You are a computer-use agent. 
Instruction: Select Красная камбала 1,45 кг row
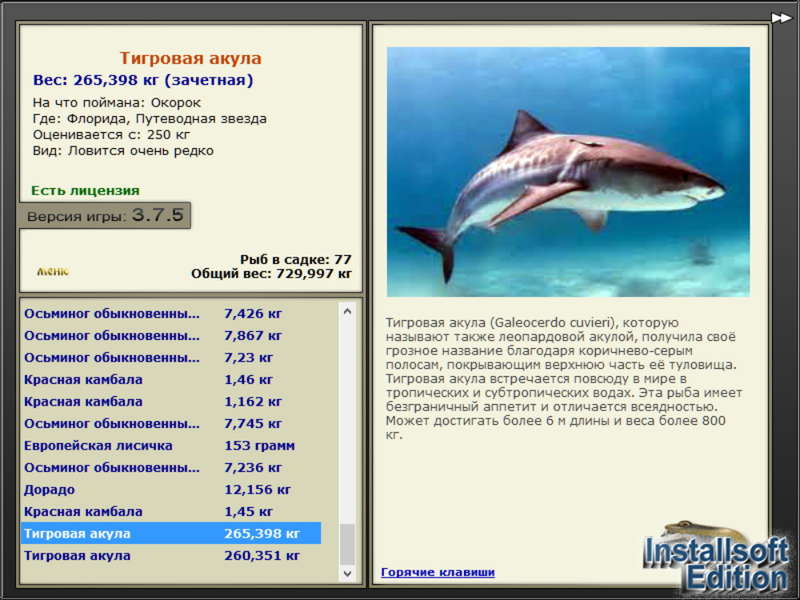(171, 511)
